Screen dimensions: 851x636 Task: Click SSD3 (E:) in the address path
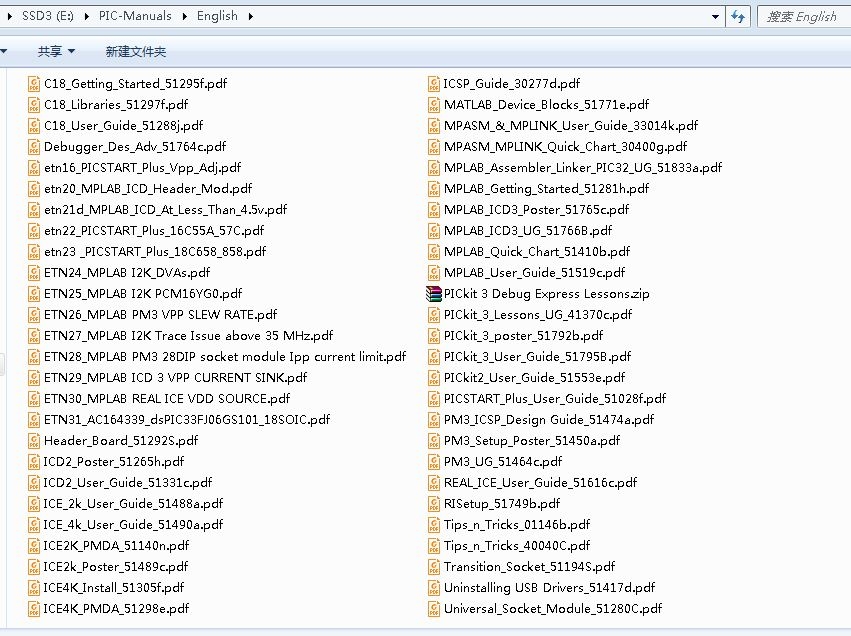pos(48,16)
